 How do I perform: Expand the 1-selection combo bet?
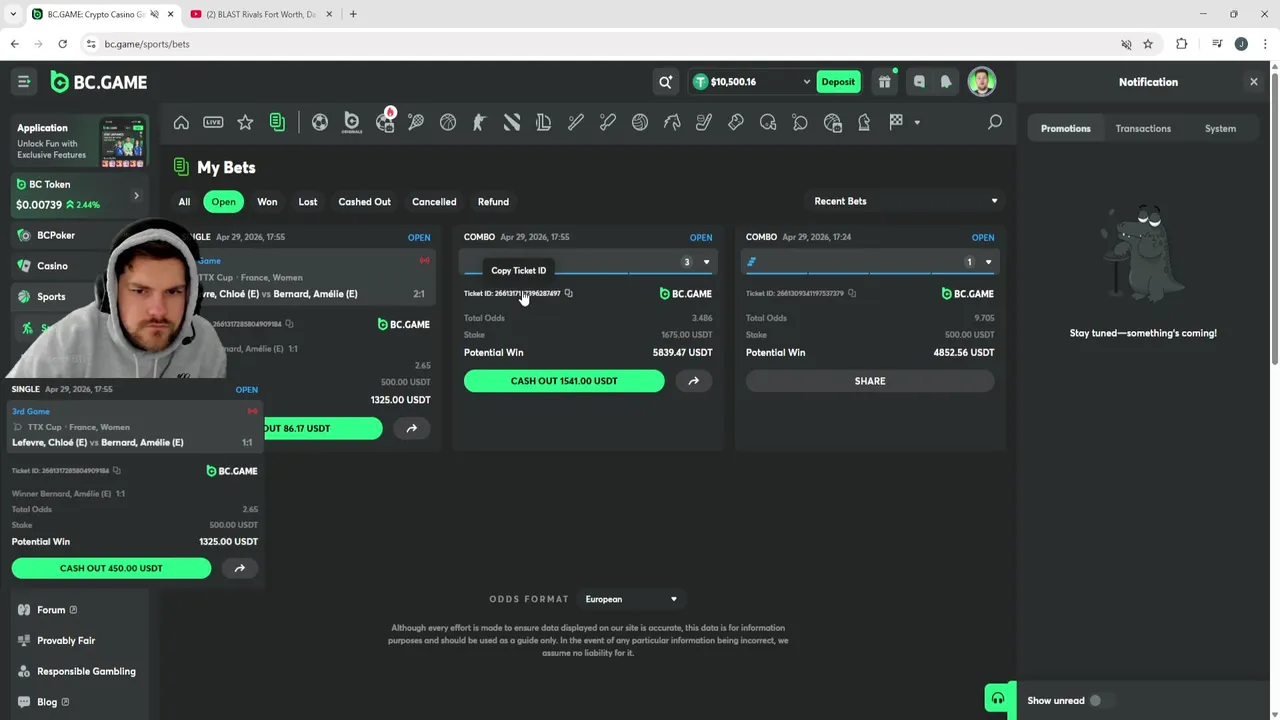point(988,262)
